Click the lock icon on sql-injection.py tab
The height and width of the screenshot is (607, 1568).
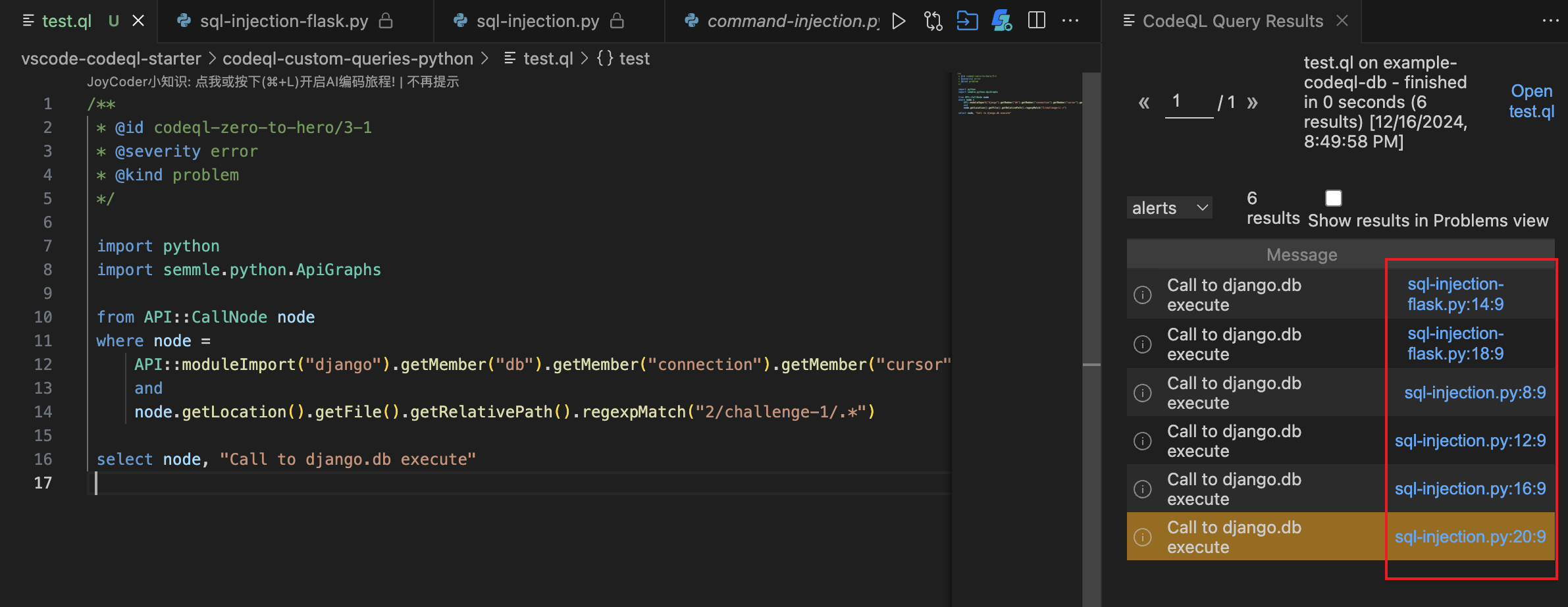pyautogui.click(x=617, y=20)
